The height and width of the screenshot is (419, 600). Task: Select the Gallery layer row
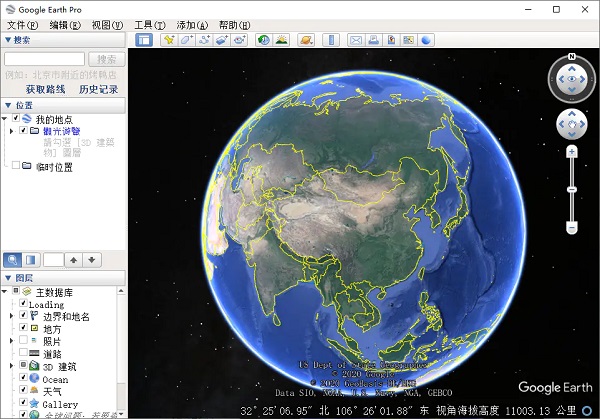tap(60, 404)
